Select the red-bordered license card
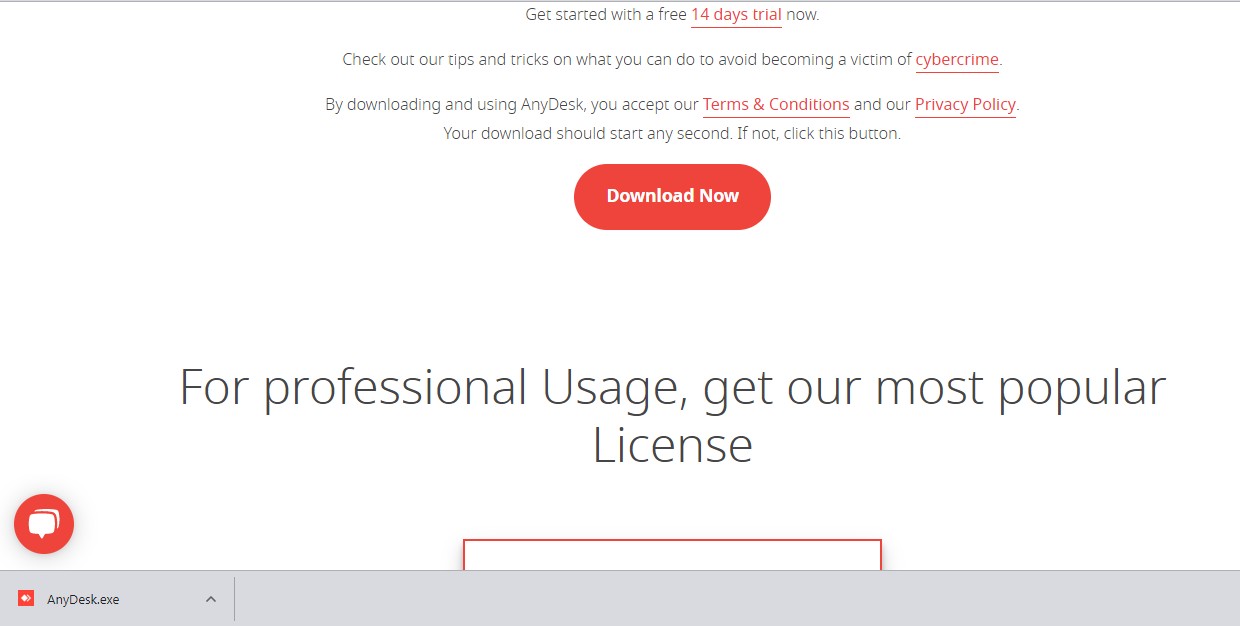 [x=672, y=555]
